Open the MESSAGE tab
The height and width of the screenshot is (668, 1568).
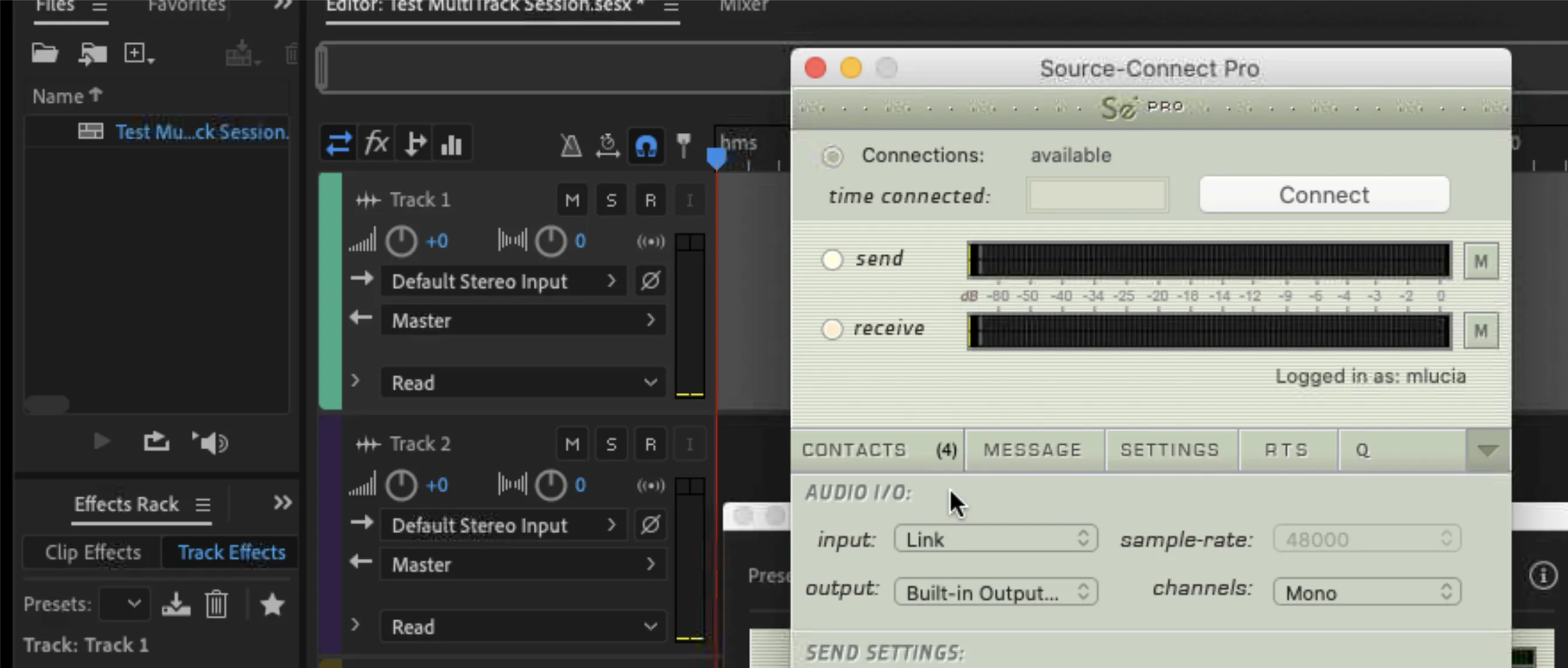coord(1035,450)
